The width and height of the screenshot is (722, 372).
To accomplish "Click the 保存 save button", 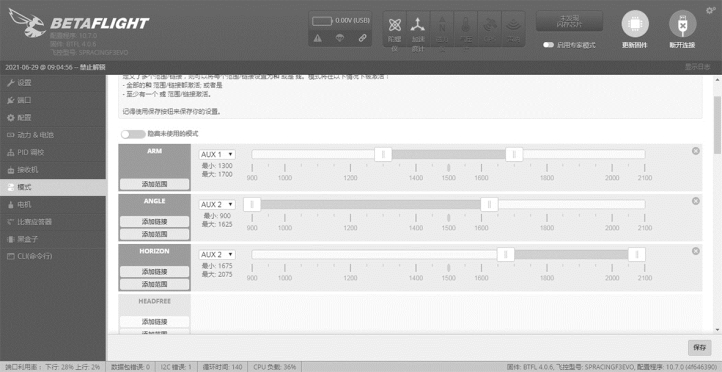I will click(x=699, y=348).
